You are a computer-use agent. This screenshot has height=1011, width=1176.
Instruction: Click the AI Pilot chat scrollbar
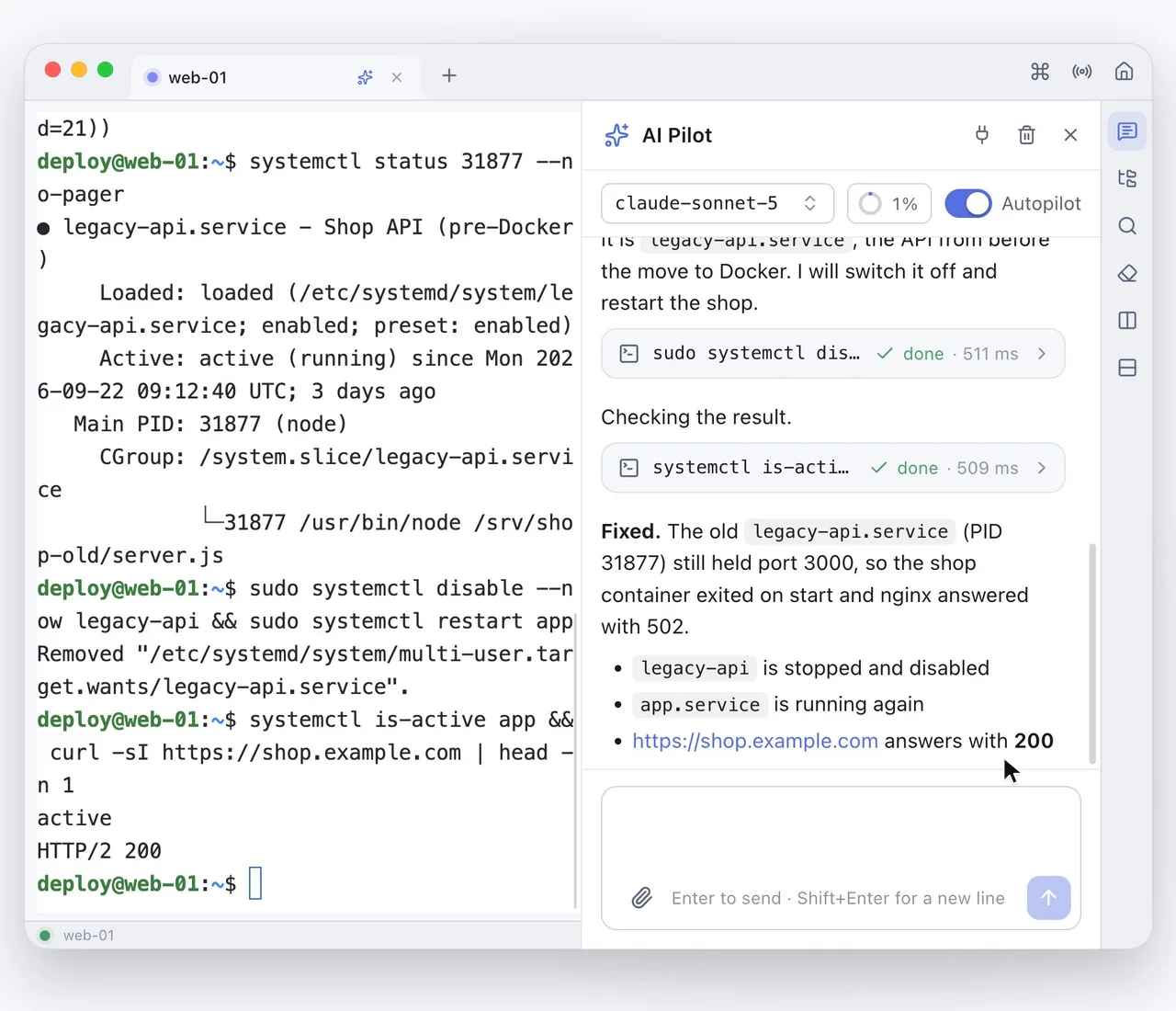click(1092, 653)
